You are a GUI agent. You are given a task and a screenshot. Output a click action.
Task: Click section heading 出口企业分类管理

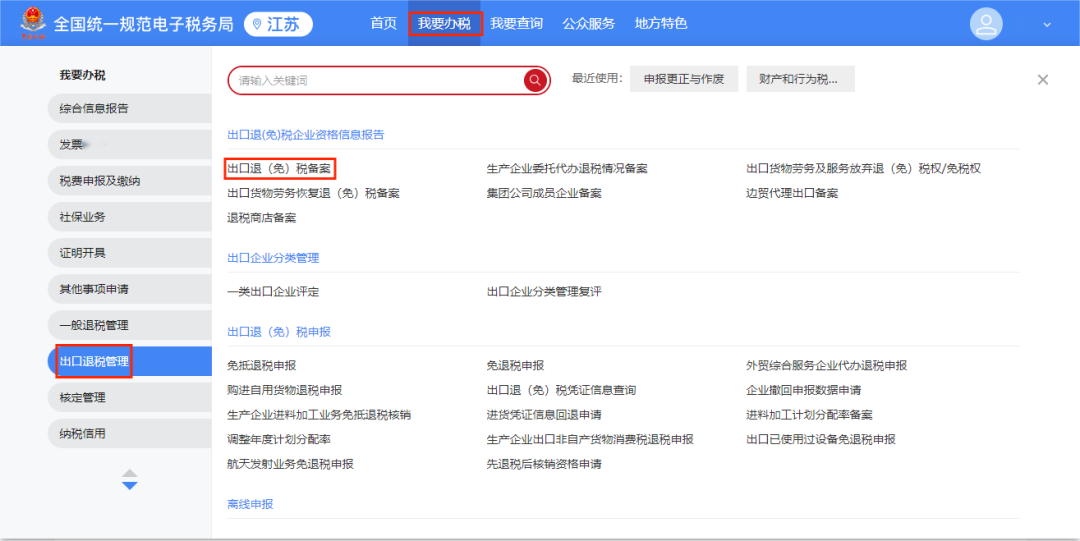tap(273, 258)
